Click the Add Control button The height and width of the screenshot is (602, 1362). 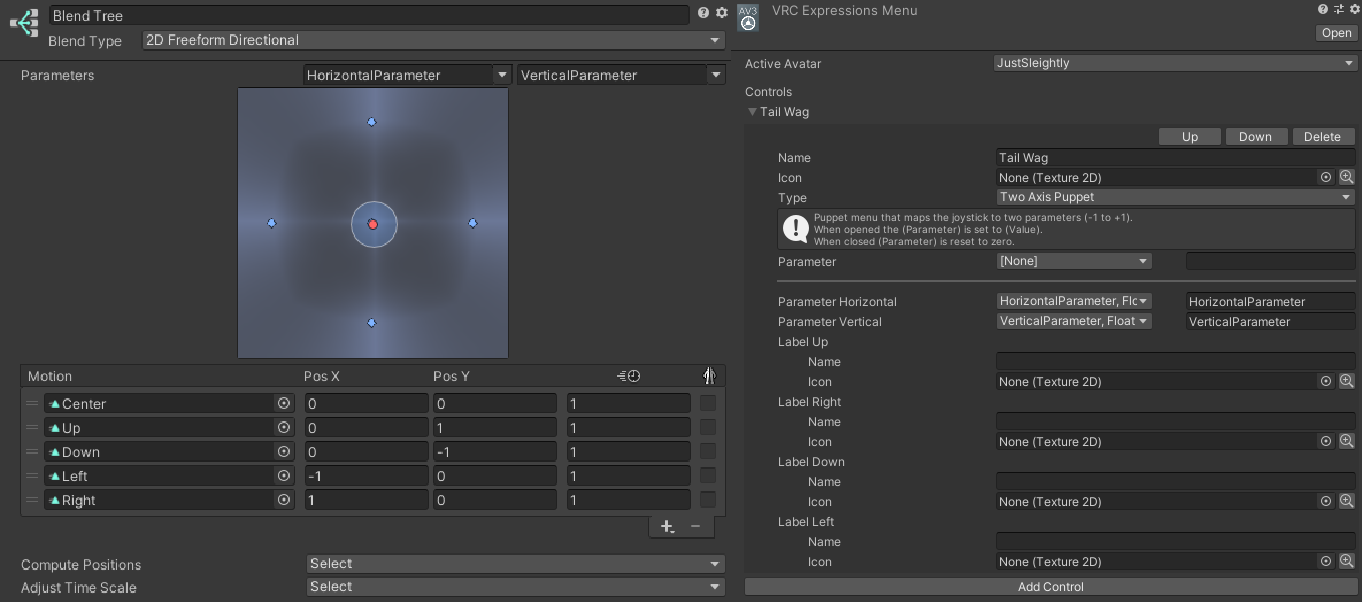coord(1050,586)
